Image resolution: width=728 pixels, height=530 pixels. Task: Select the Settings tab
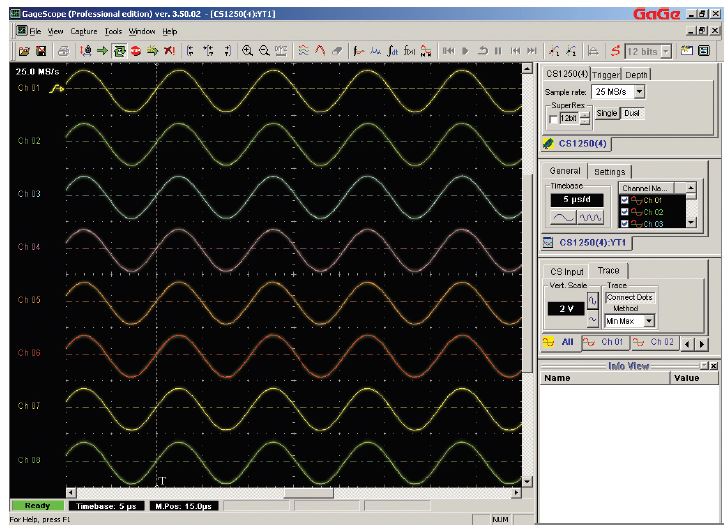click(610, 172)
